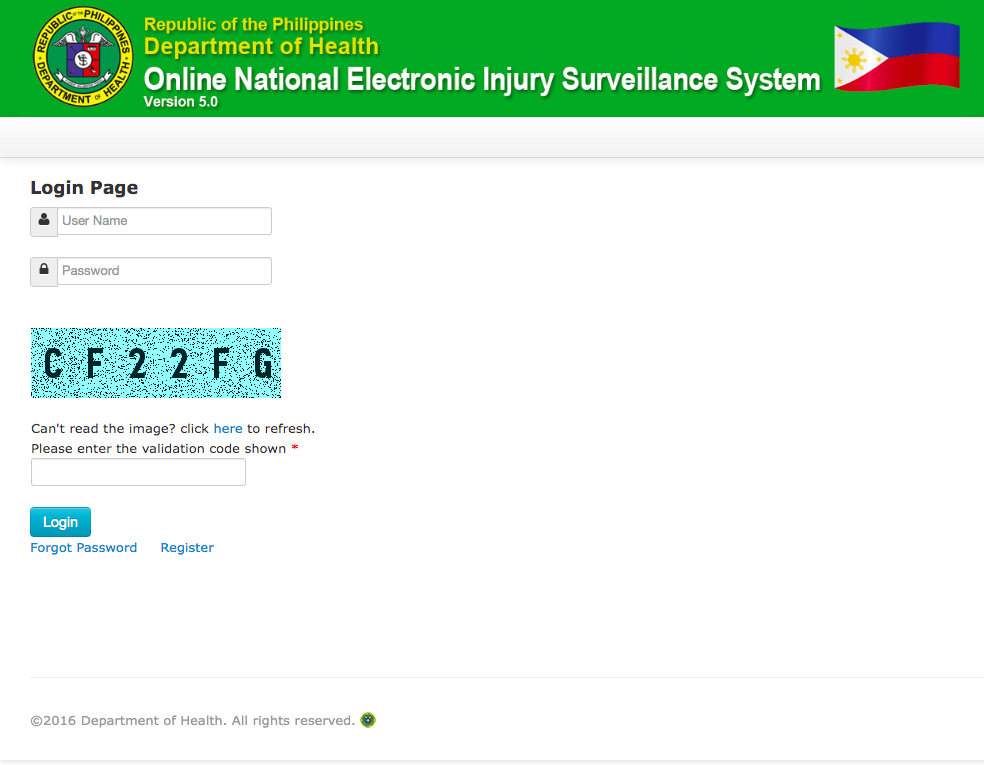
Task: Click the padlock icon beside Password
Action: tap(44, 272)
